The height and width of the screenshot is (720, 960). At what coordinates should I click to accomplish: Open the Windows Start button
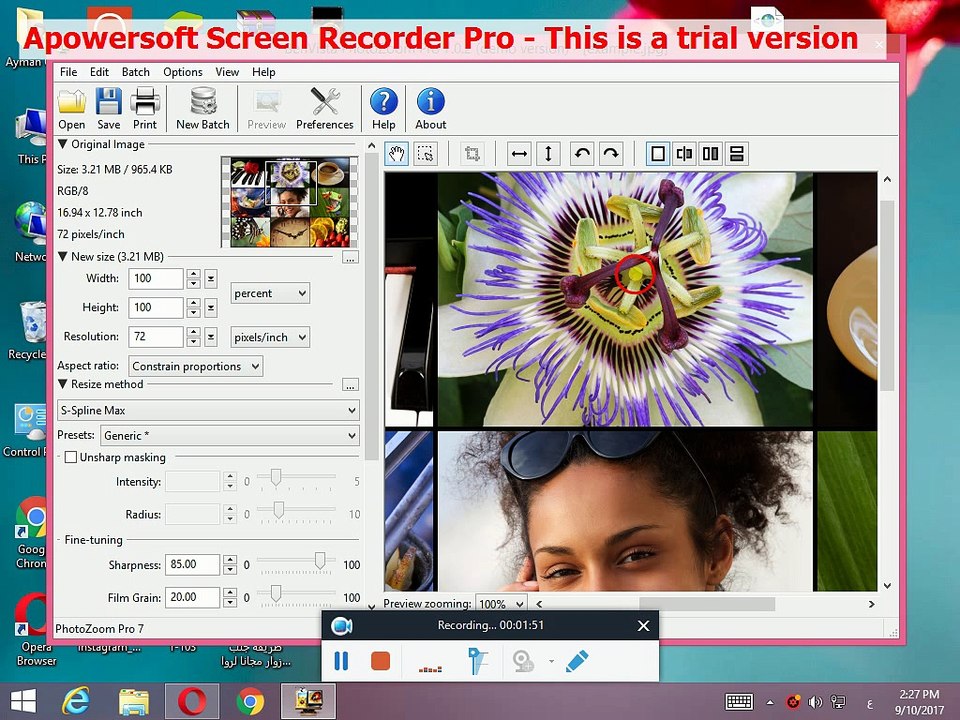23,702
